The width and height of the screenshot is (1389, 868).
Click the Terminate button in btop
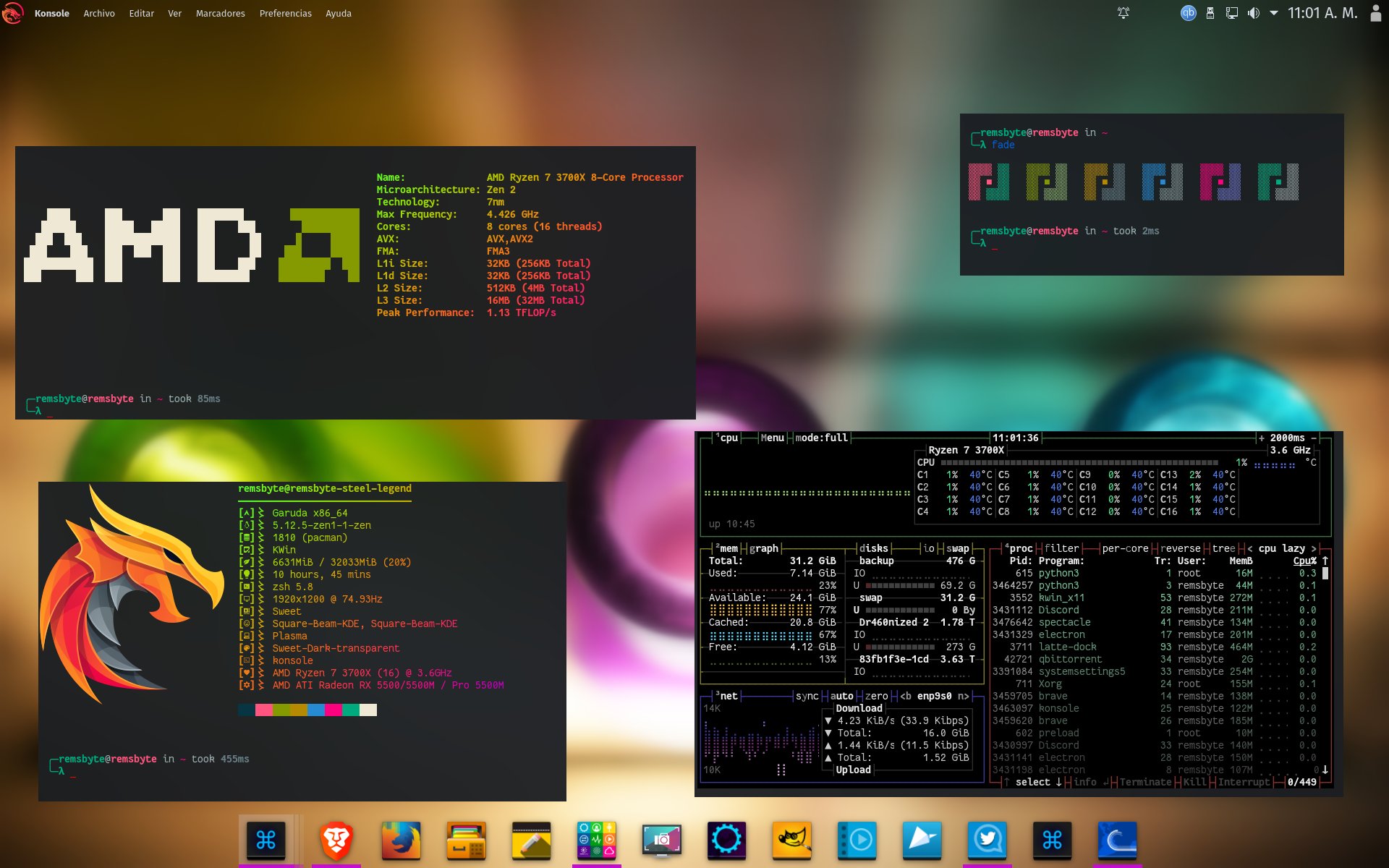(1144, 782)
